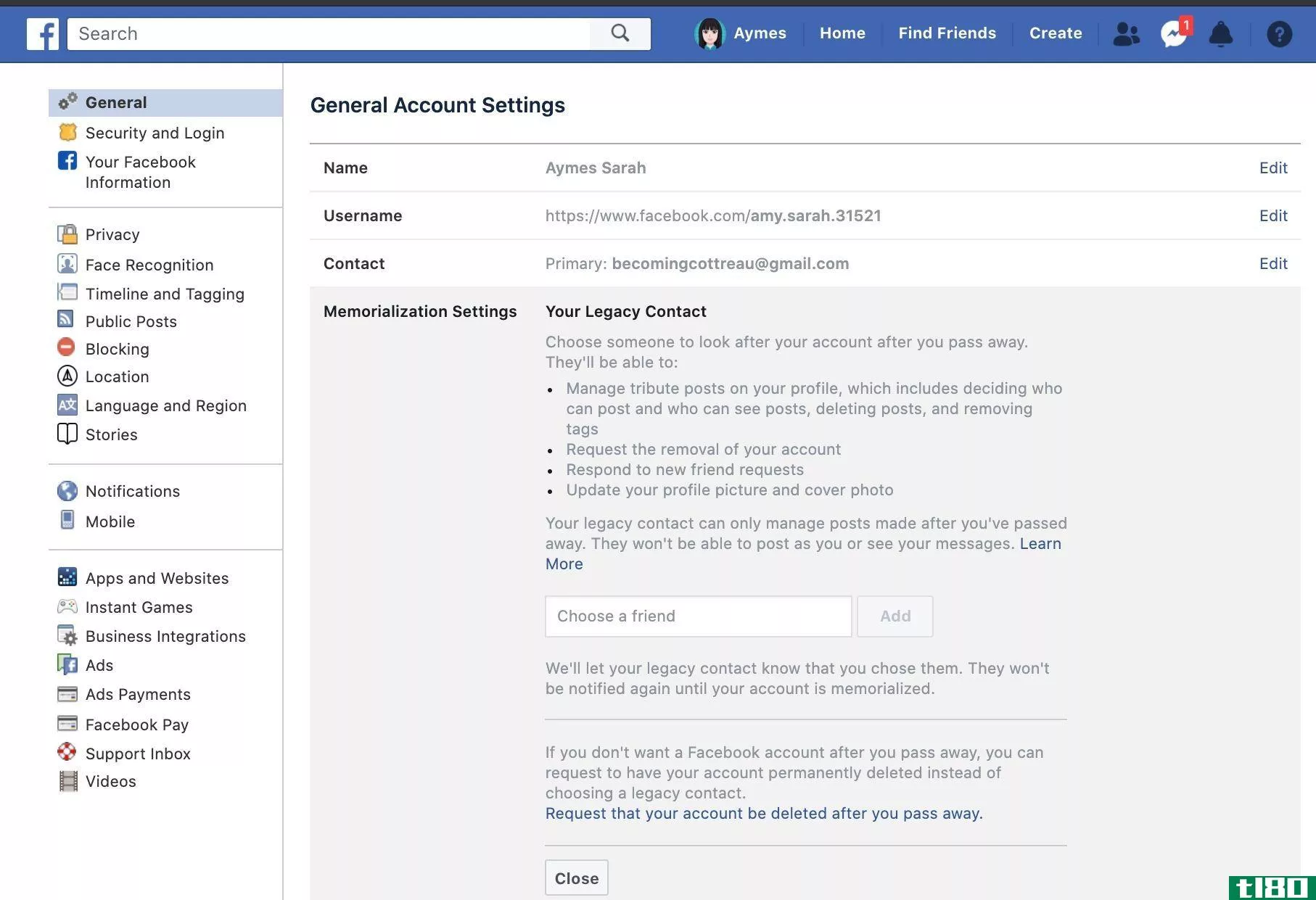
Task: Open Support Inbox
Action: click(138, 754)
